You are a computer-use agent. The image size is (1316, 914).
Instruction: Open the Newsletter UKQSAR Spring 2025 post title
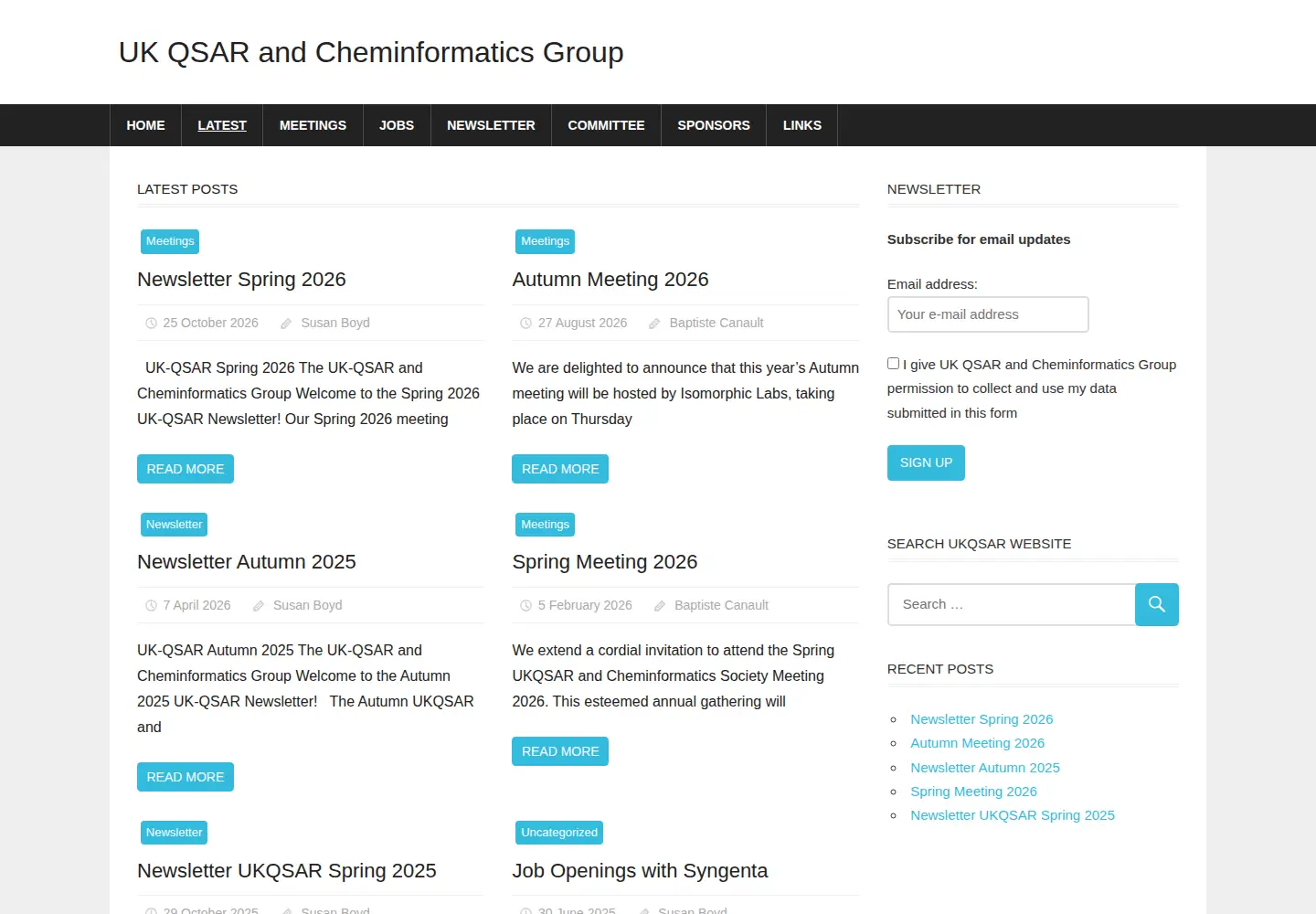point(287,871)
